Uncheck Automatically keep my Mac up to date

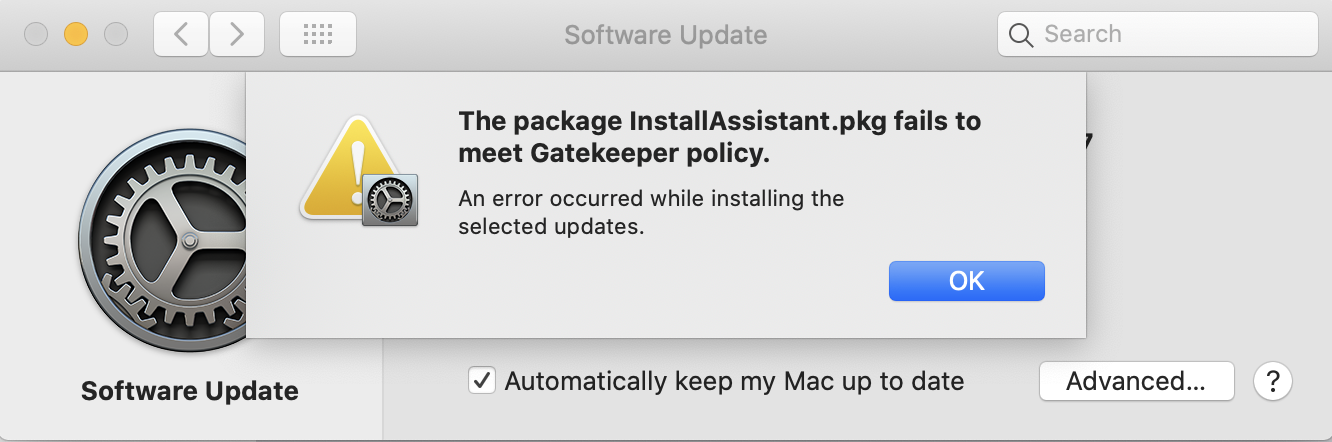point(483,381)
